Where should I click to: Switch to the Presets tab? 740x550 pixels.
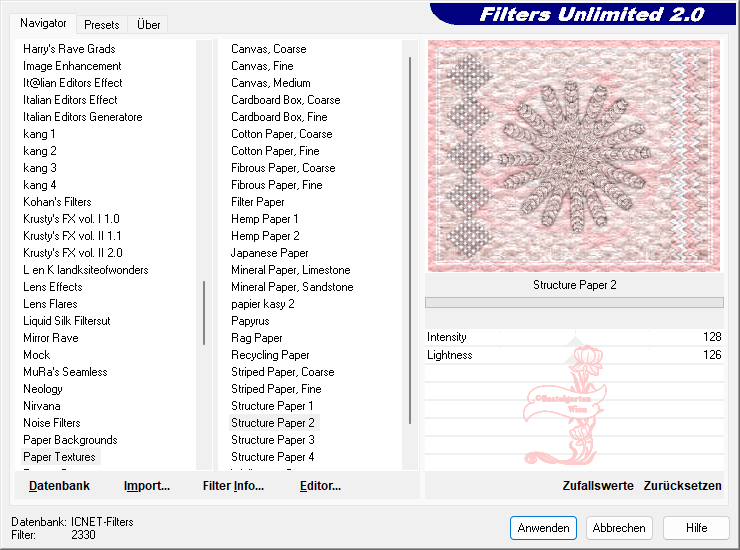pos(101,24)
